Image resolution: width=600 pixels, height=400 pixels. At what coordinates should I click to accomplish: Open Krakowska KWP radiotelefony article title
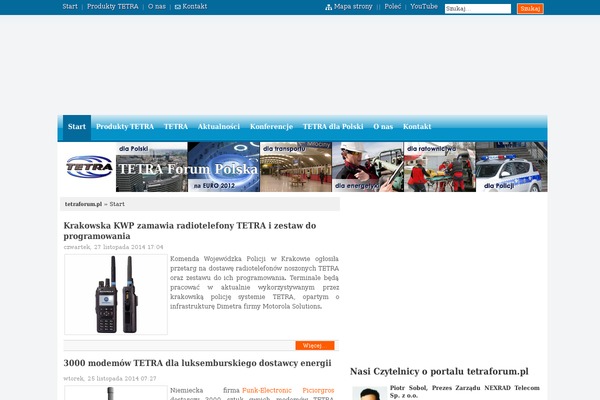click(190, 230)
